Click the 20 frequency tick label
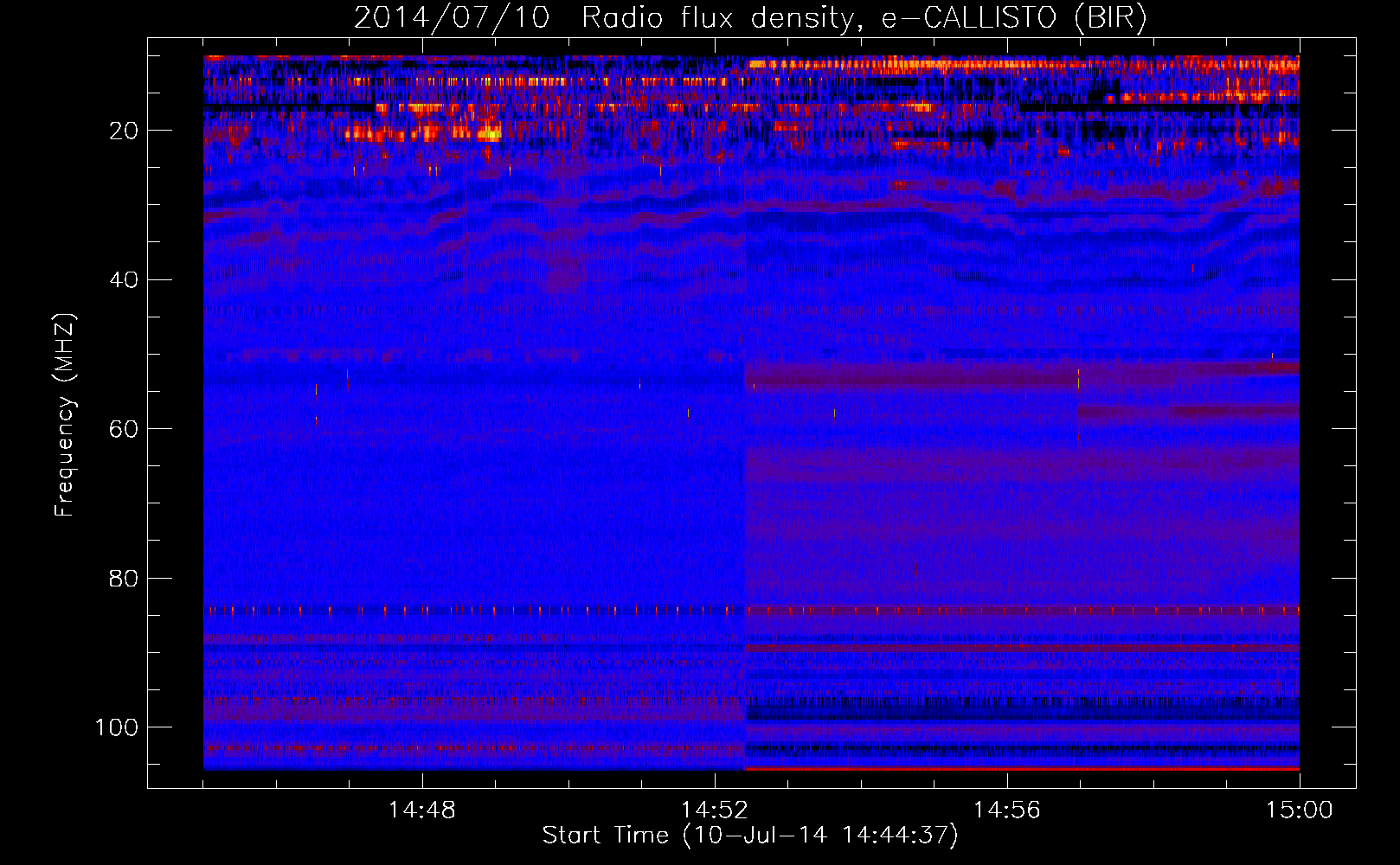 point(125,131)
